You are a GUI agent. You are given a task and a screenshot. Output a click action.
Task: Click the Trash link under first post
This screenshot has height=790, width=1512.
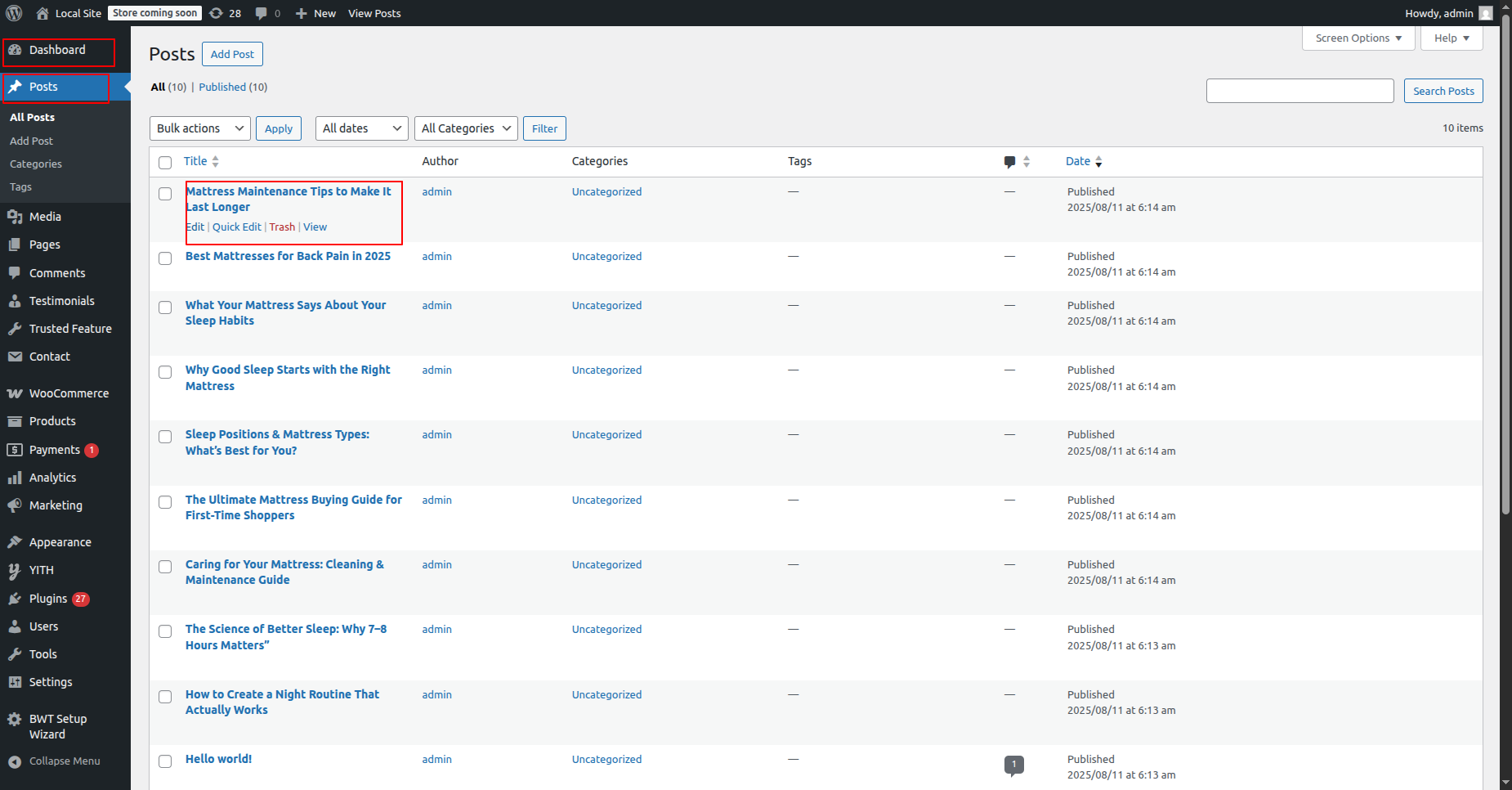coord(282,227)
